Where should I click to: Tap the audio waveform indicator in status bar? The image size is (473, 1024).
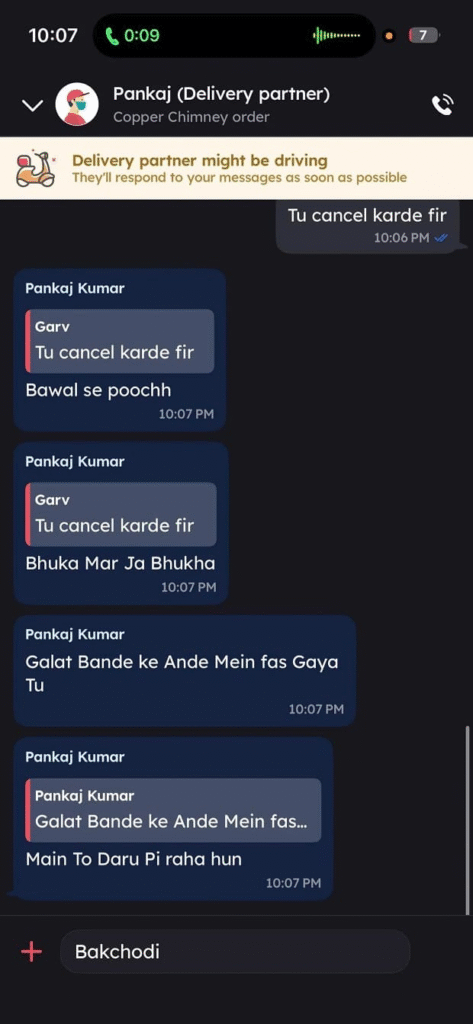pos(336,35)
